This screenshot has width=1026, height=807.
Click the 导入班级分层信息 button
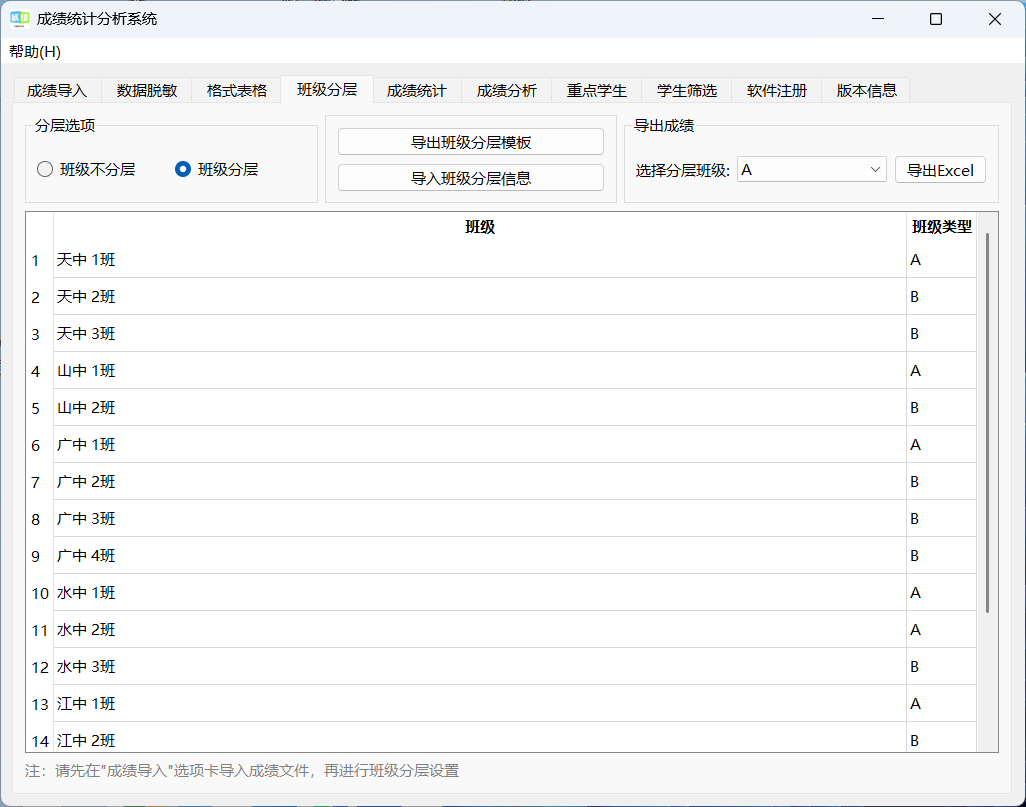click(470, 177)
